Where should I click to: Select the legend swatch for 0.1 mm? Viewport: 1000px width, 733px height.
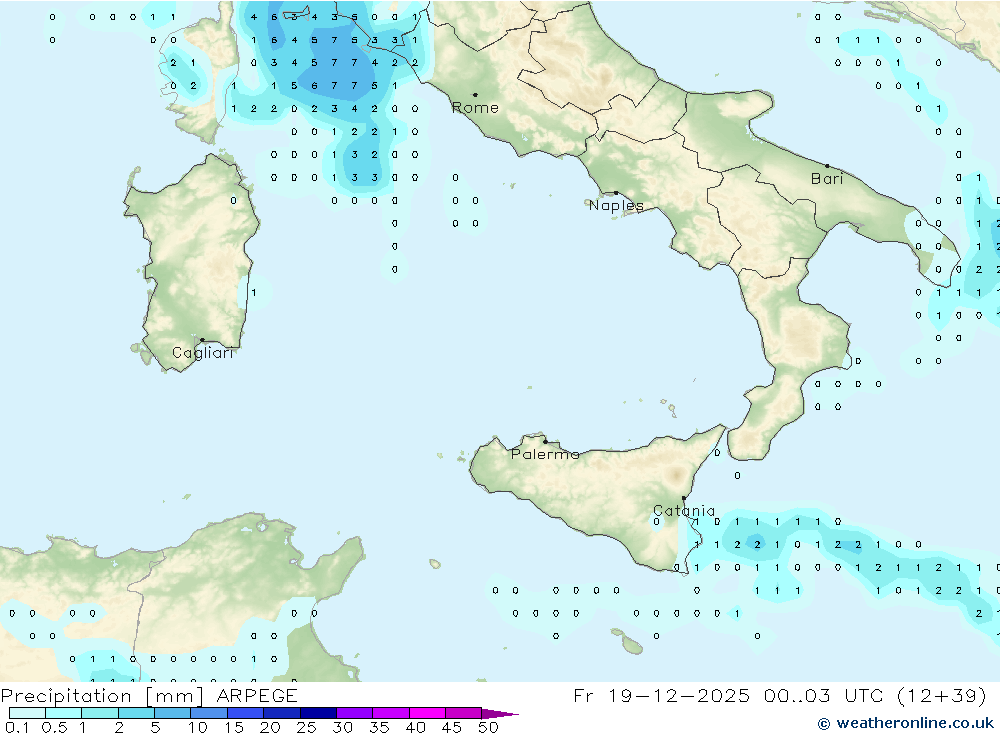click(27, 713)
